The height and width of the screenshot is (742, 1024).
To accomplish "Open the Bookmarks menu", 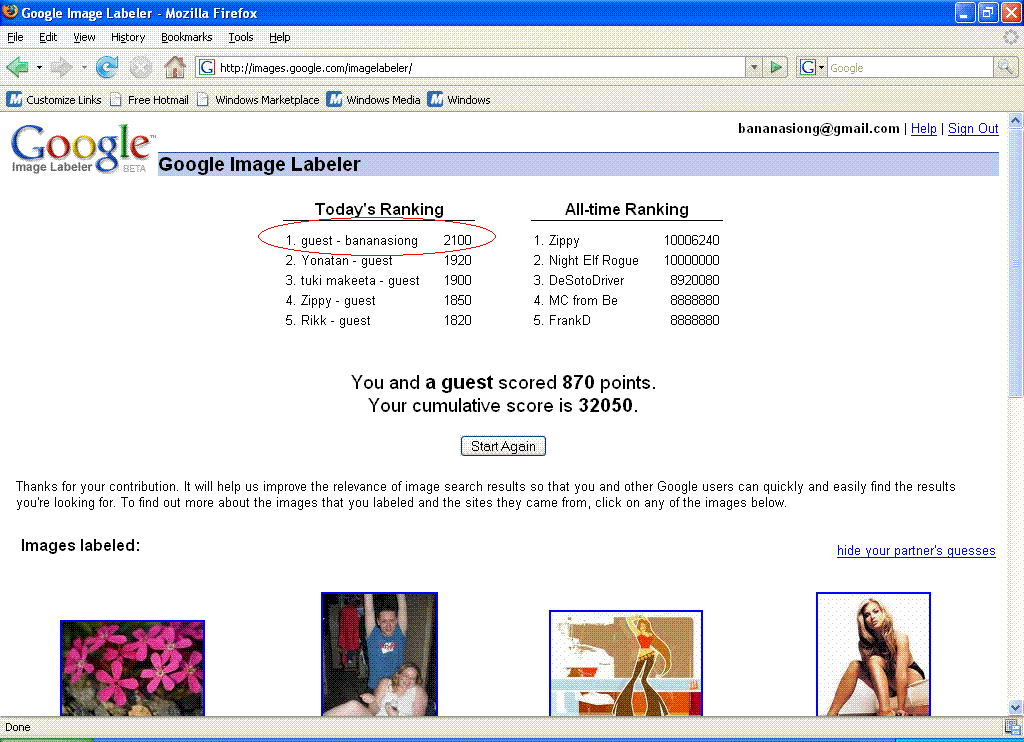I will click(187, 37).
